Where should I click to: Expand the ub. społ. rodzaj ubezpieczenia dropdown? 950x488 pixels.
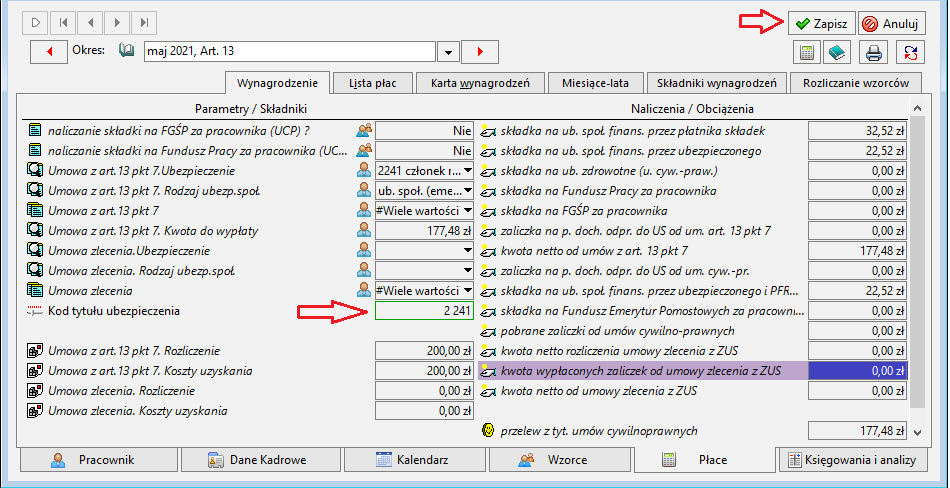tap(467, 191)
